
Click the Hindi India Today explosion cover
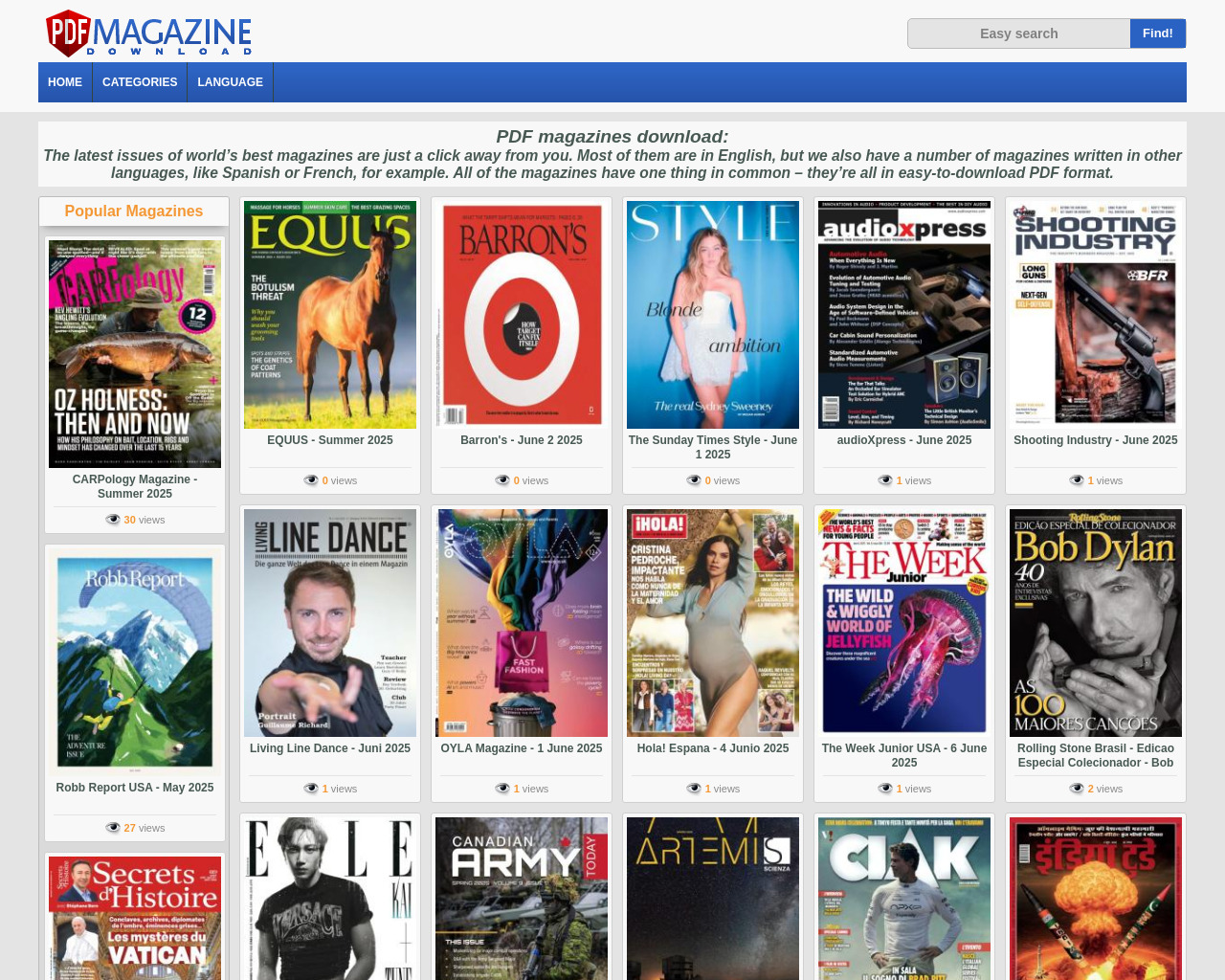[x=1096, y=899]
